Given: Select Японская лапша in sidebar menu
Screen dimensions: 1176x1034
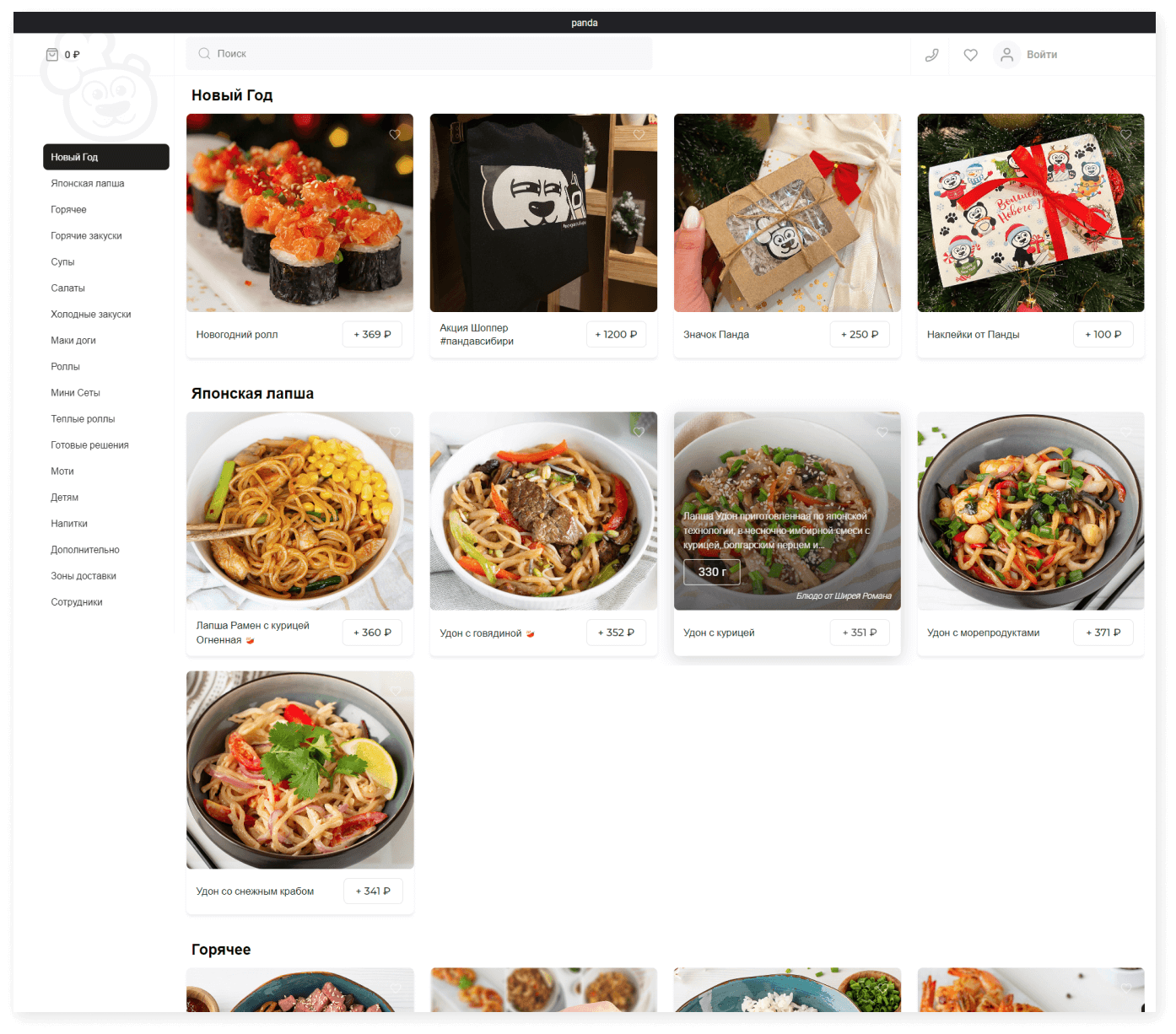Looking at the screenshot, I should click(x=88, y=184).
